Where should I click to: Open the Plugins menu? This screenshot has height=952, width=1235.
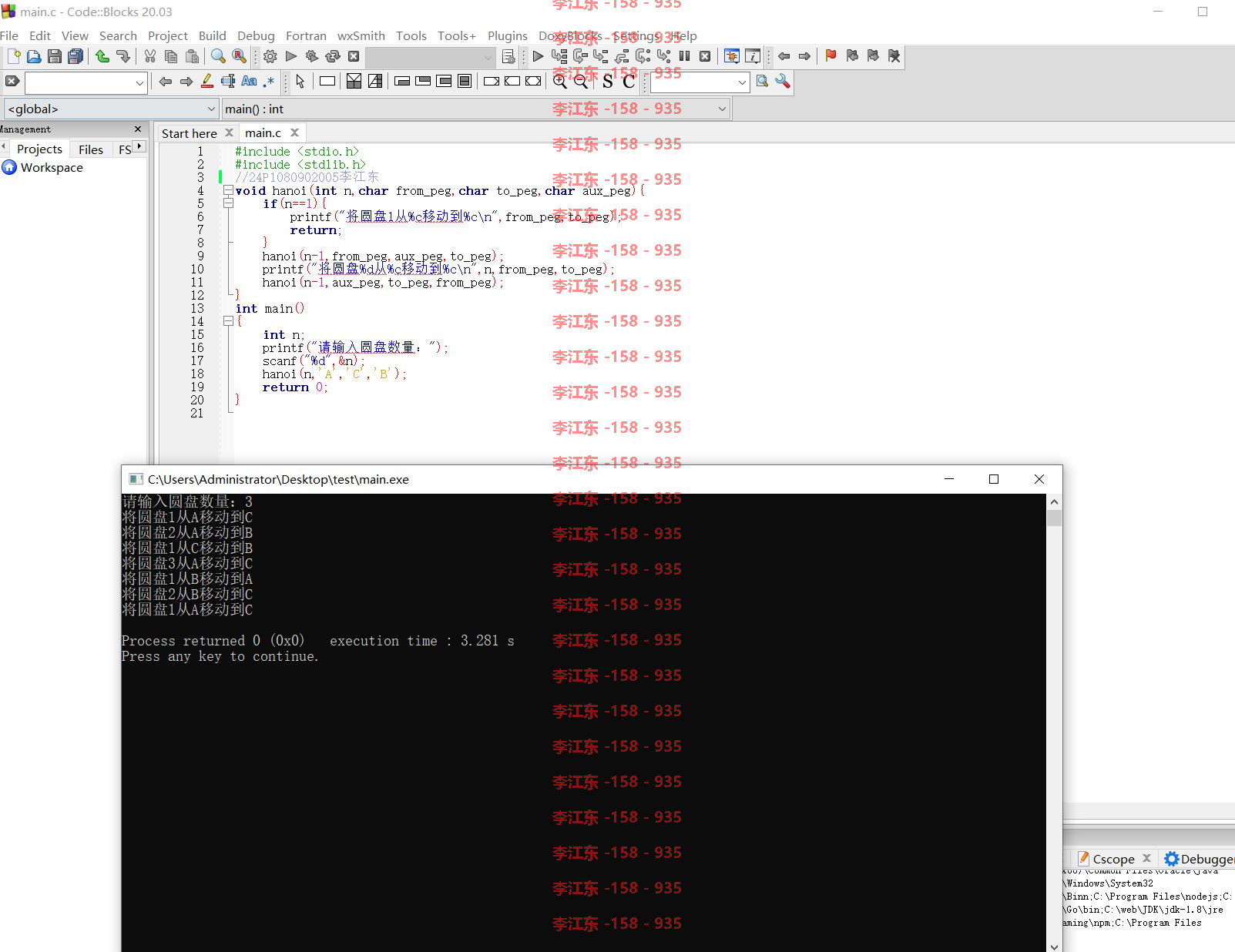[508, 35]
